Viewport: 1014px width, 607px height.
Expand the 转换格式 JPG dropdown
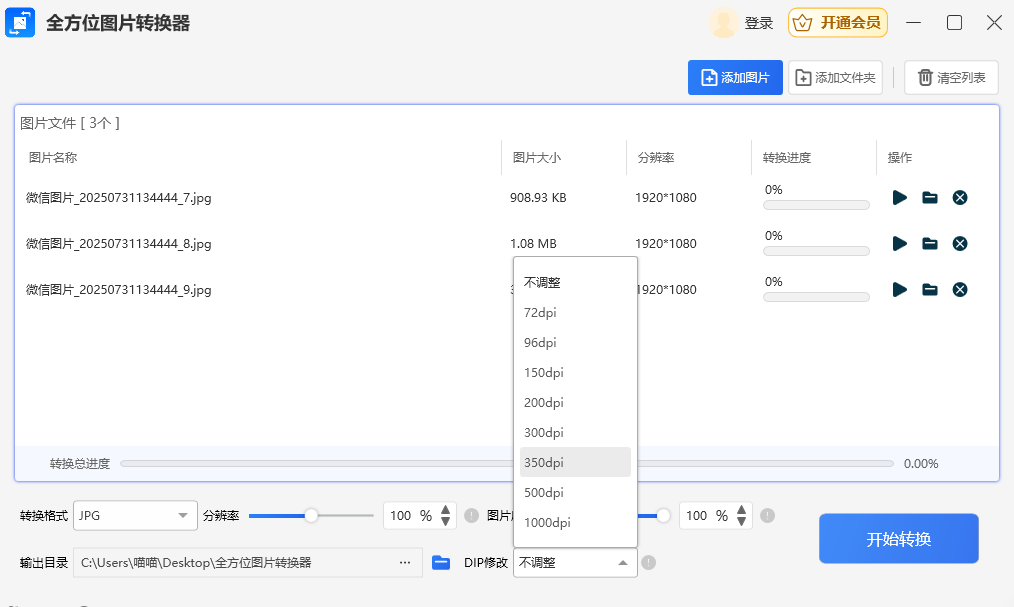coord(135,516)
